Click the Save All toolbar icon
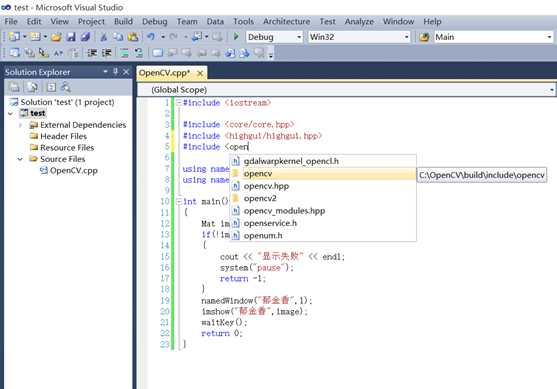Image resolution: width=557 pixels, height=389 pixels. pos(85,37)
